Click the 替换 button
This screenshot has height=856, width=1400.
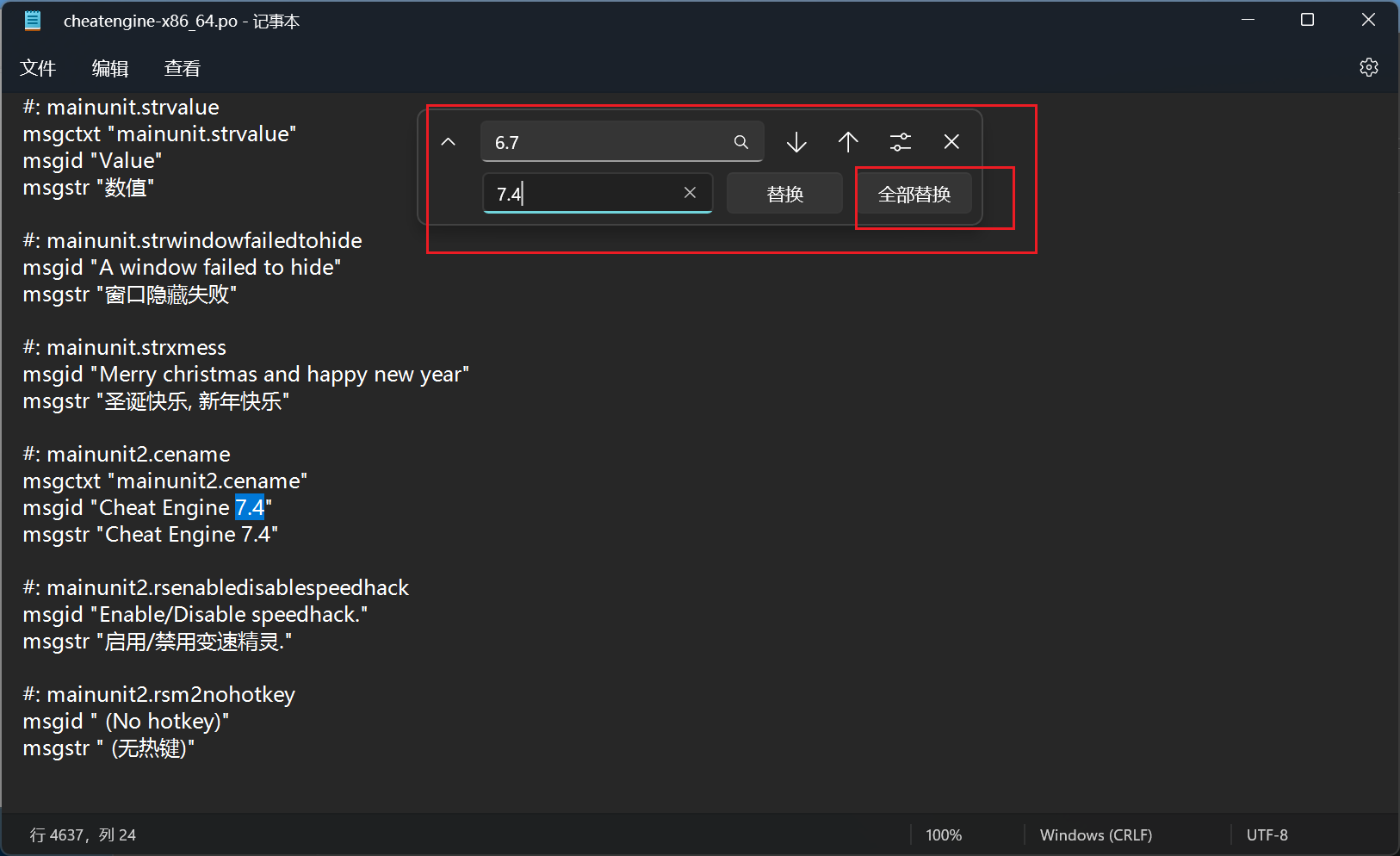[784, 193]
